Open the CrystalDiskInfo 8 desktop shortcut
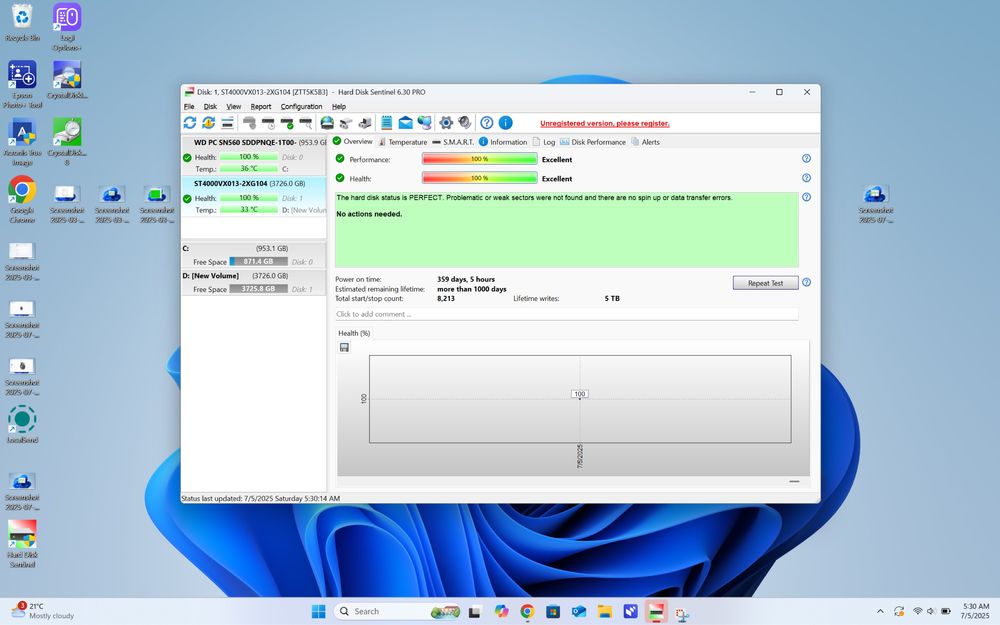This screenshot has height=625, width=1000. point(67,142)
